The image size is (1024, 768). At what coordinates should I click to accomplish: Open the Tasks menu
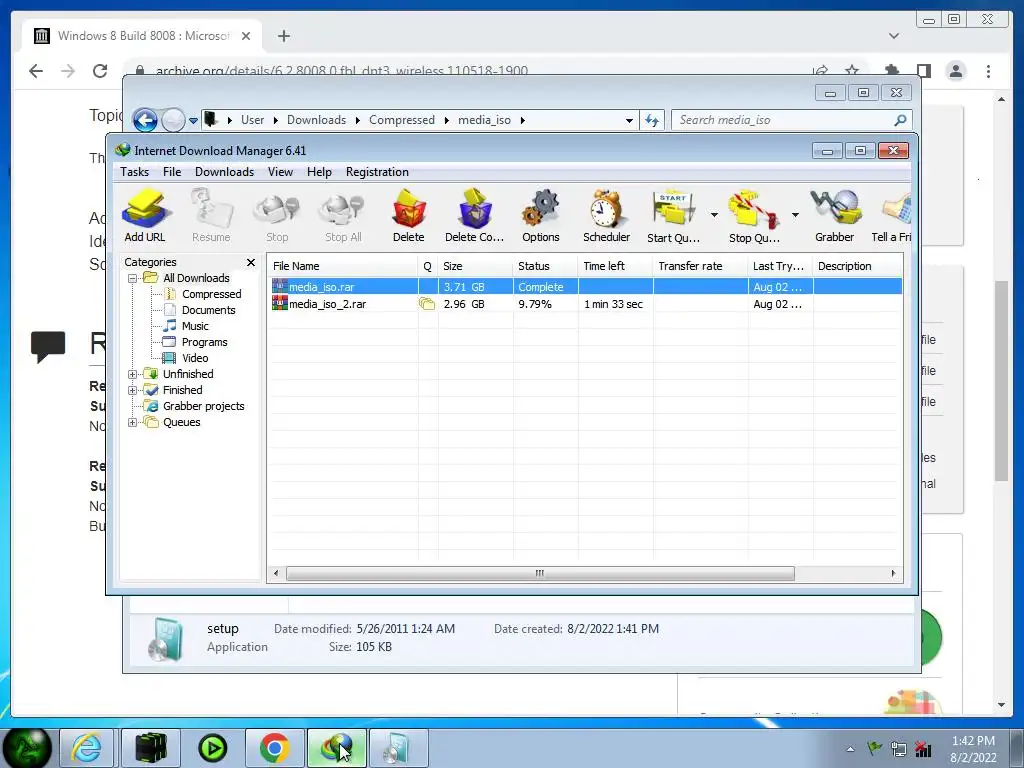point(135,172)
